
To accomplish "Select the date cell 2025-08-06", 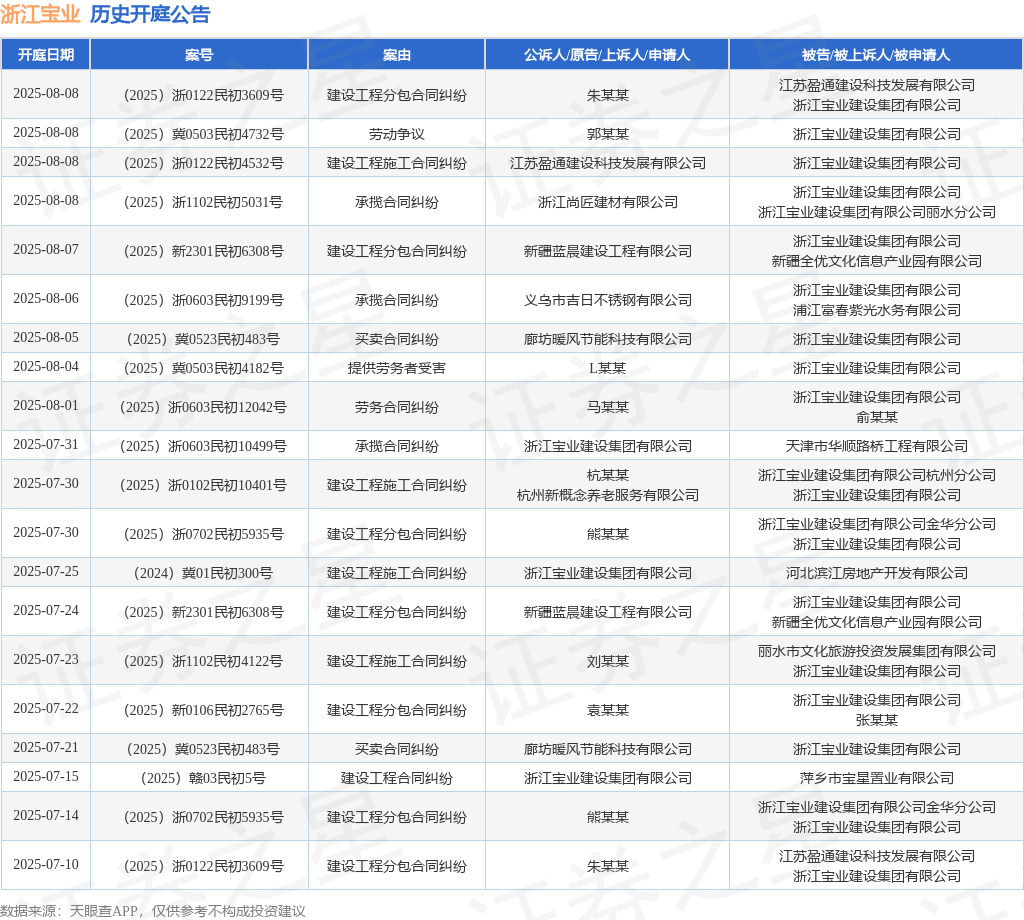I will coord(46,298).
